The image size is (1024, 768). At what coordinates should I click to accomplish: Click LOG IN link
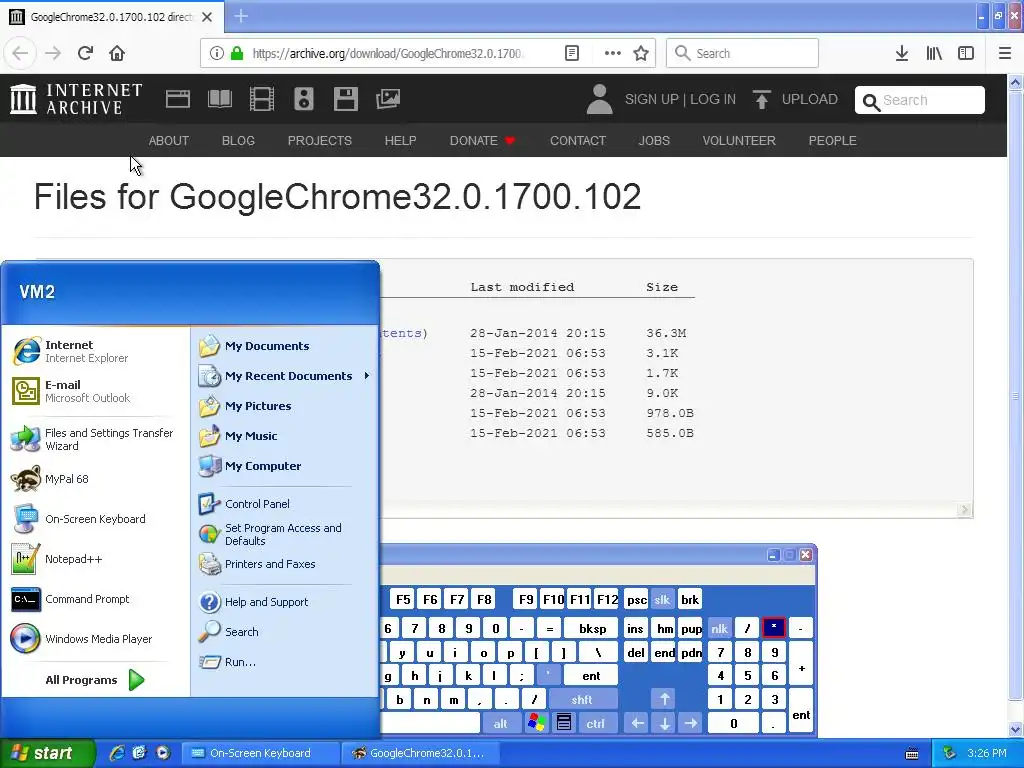[712, 99]
